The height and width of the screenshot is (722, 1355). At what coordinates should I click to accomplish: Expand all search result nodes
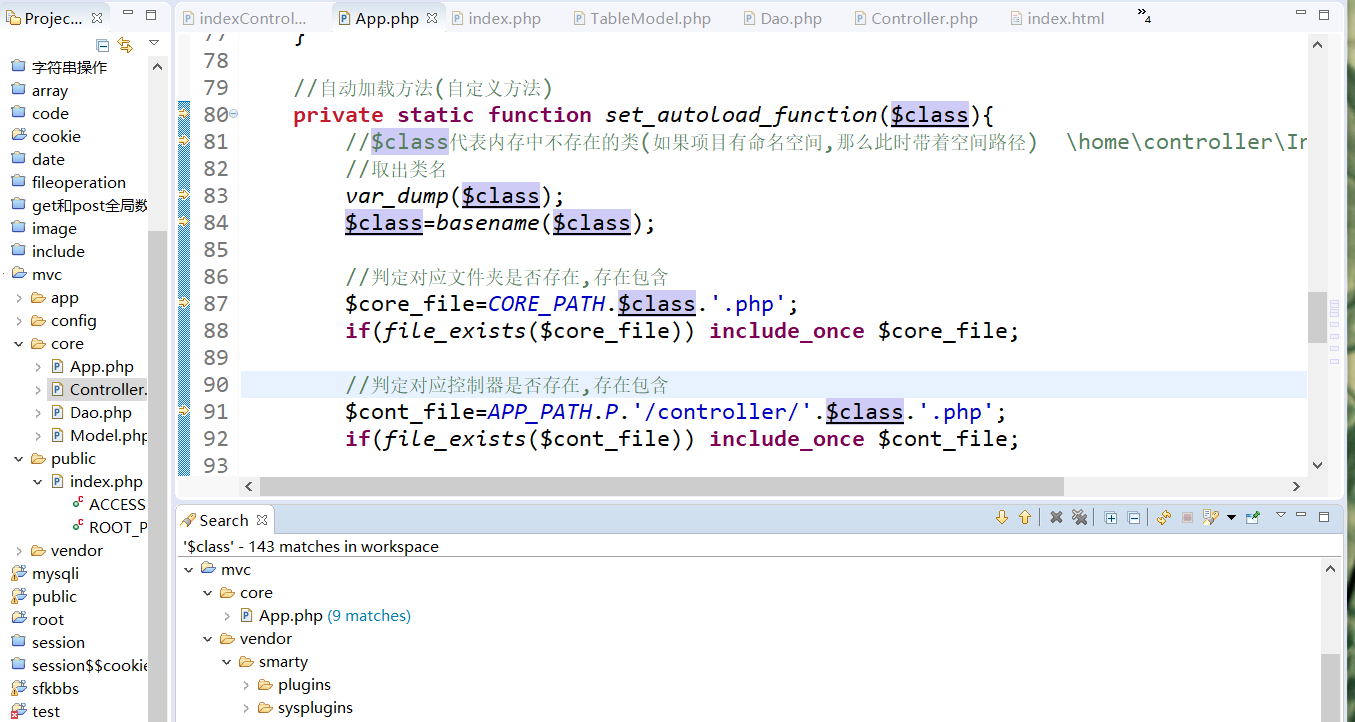(x=1111, y=518)
